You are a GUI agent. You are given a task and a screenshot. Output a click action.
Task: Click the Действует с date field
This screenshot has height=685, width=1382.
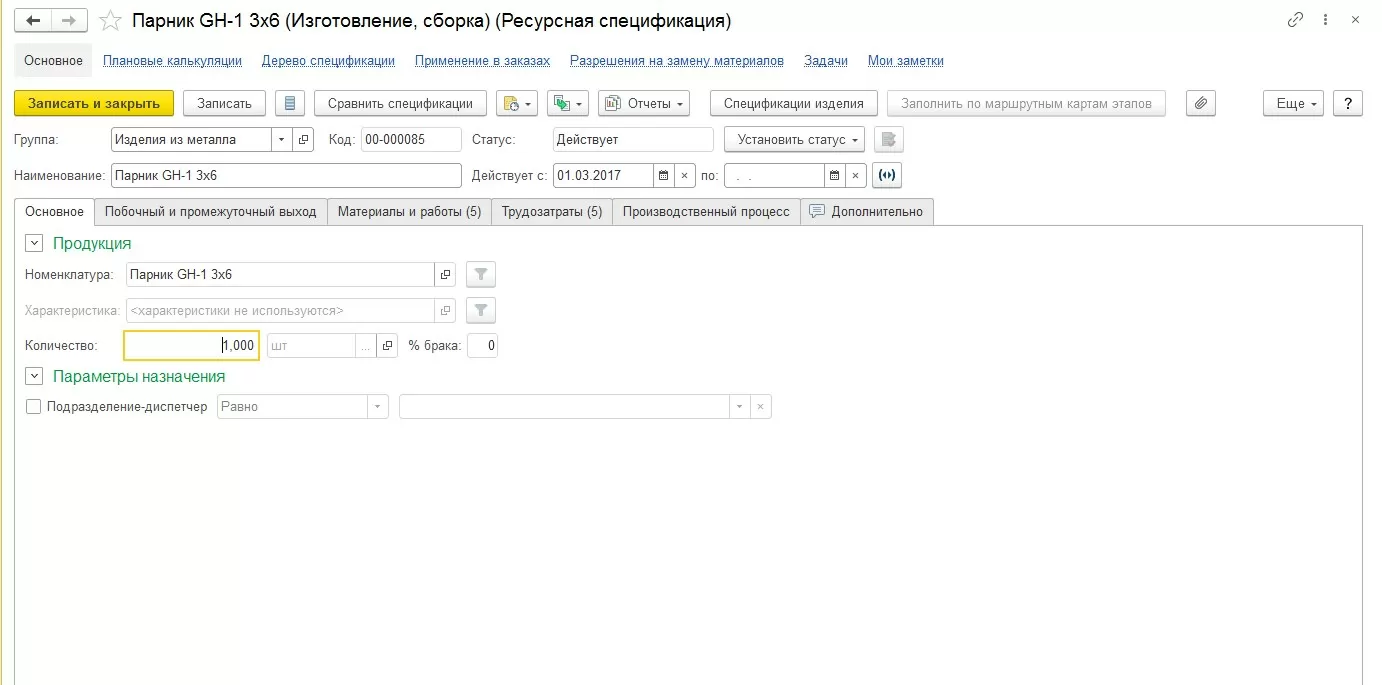[x=603, y=175]
